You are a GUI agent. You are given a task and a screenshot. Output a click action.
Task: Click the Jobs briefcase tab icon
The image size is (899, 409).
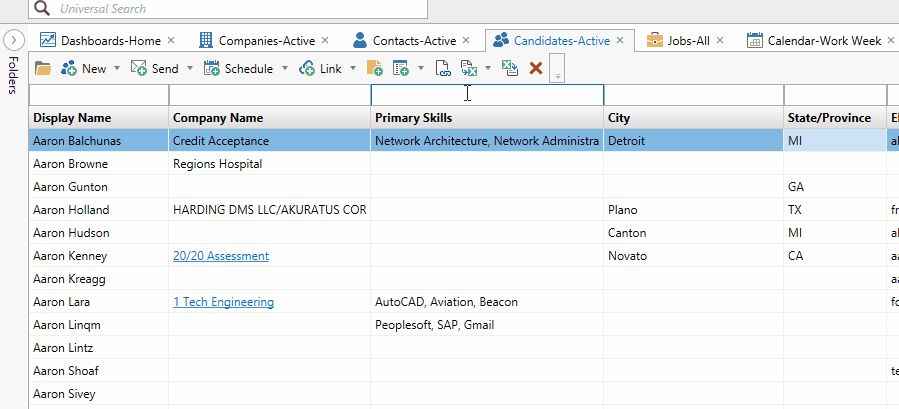tap(654, 40)
